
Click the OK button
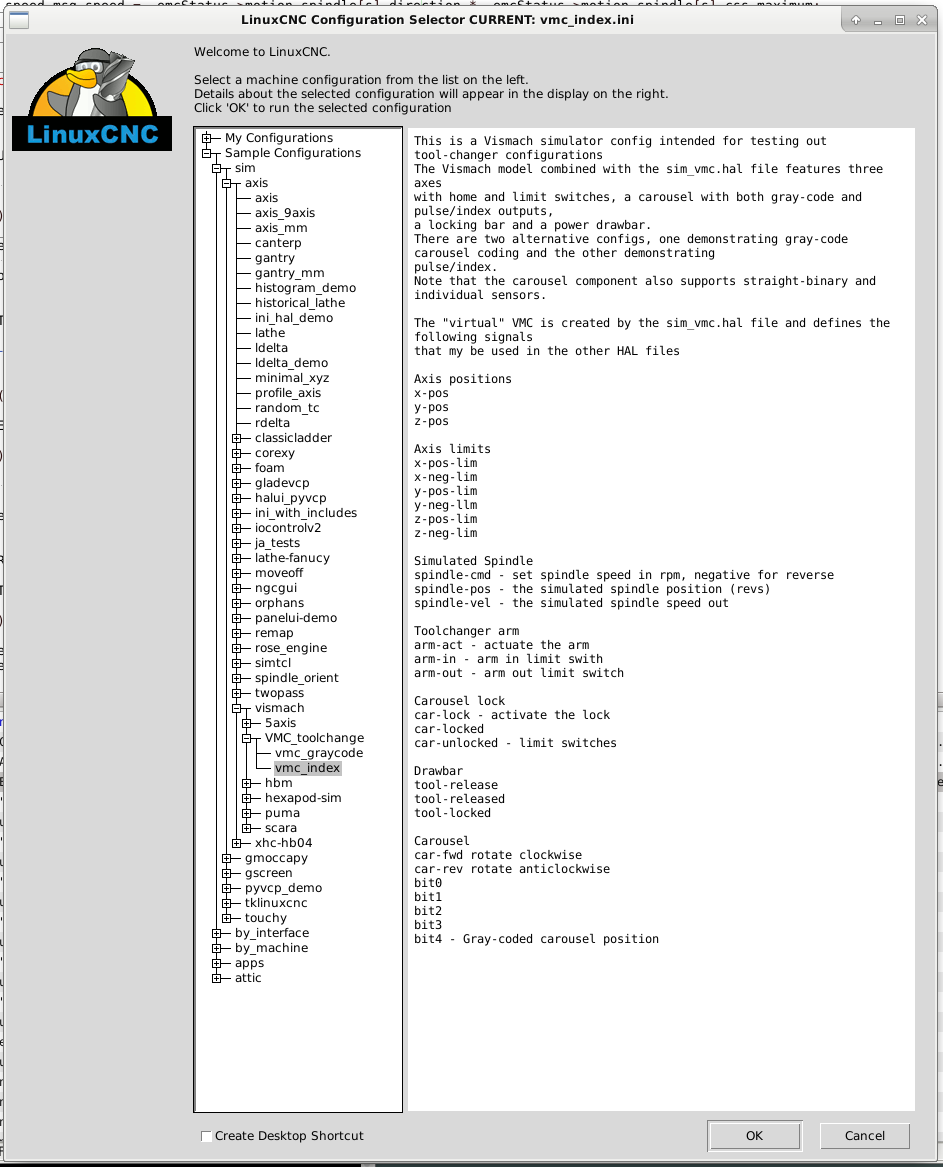pos(754,1136)
